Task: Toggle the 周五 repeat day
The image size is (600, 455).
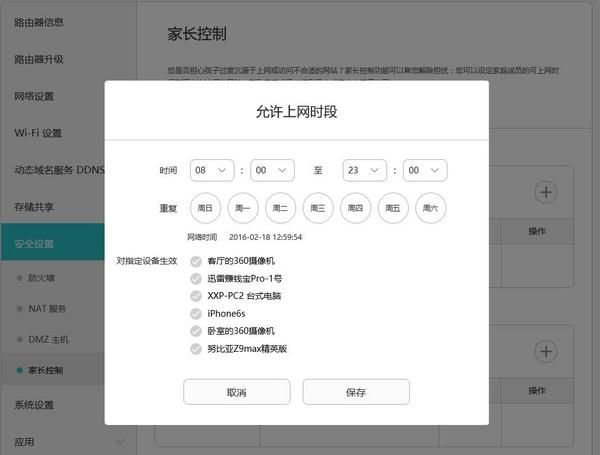Action: pyautogui.click(x=393, y=208)
